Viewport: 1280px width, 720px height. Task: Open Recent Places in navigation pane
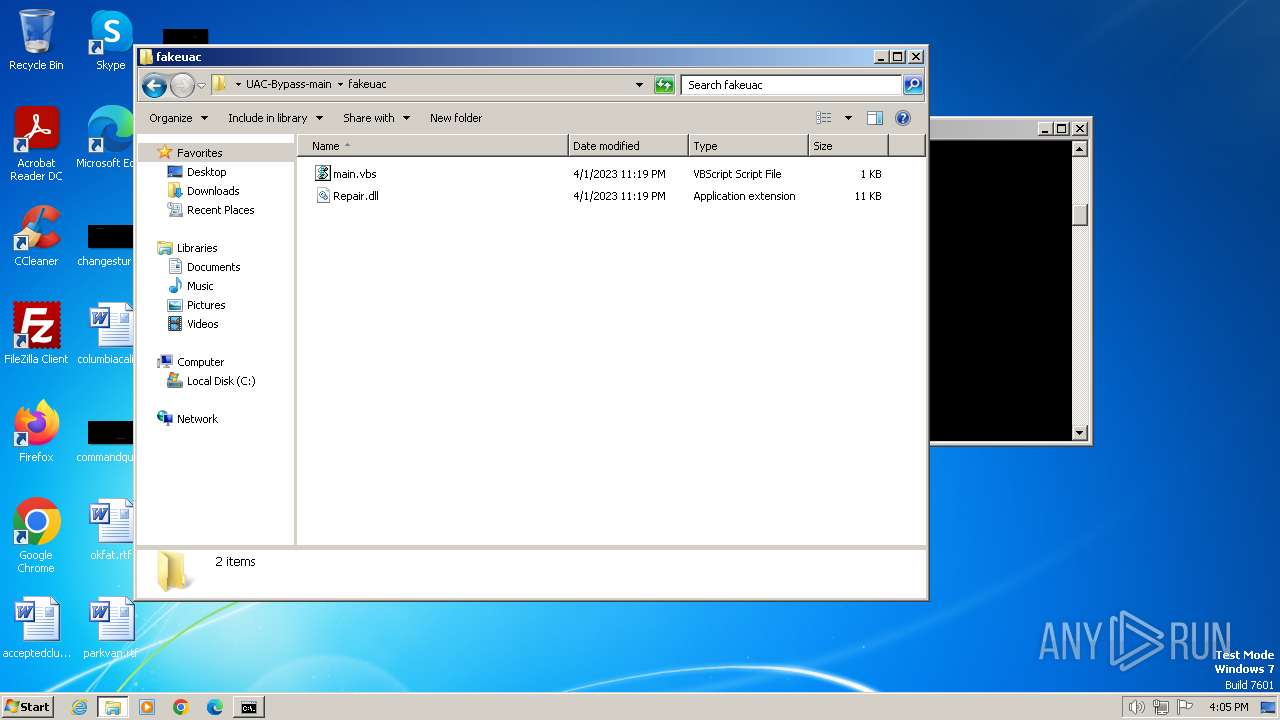[220, 210]
